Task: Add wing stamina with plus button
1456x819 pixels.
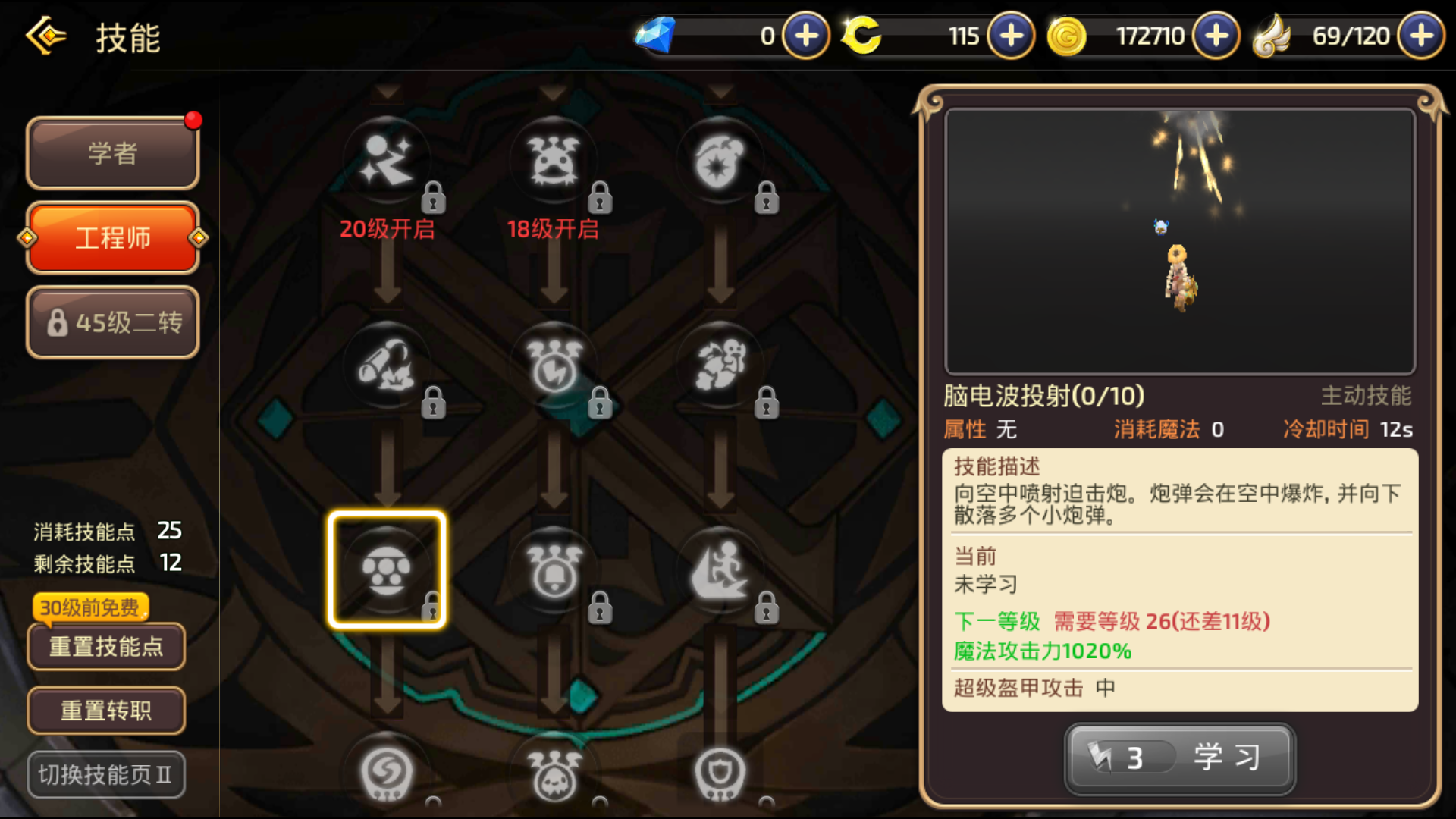Action: click(x=1421, y=36)
